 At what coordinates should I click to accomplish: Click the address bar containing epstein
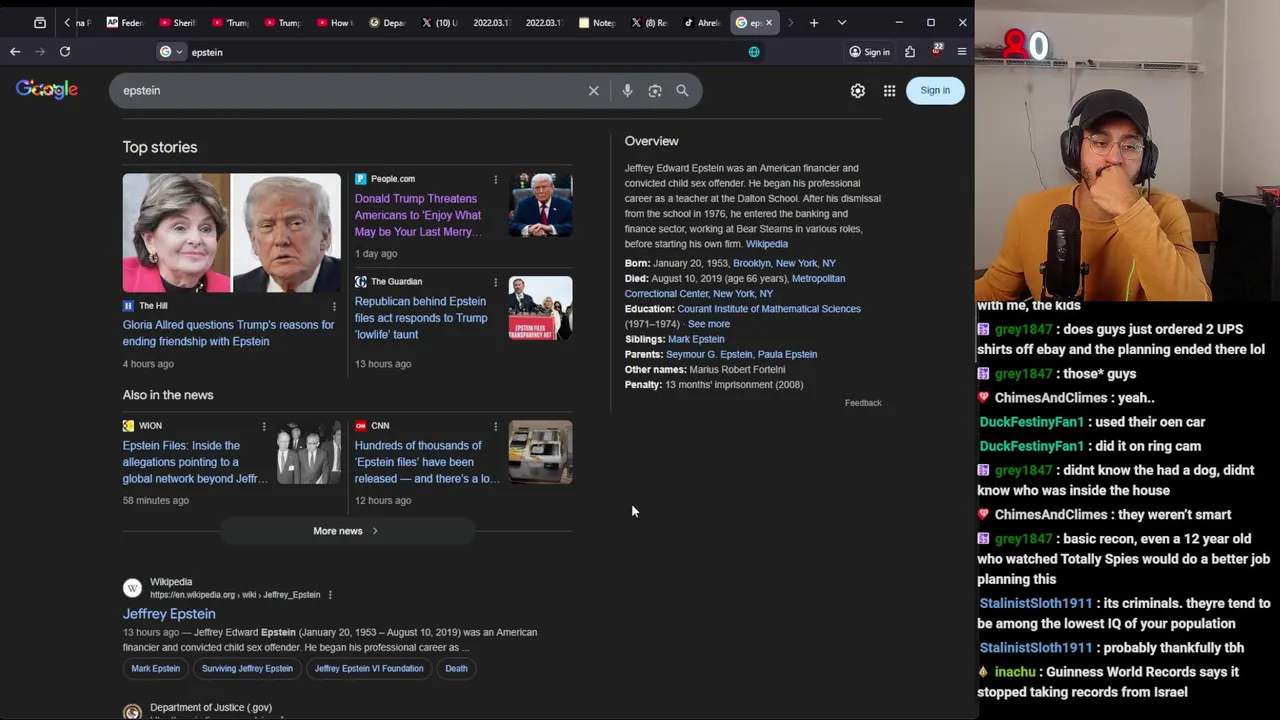point(460,52)
